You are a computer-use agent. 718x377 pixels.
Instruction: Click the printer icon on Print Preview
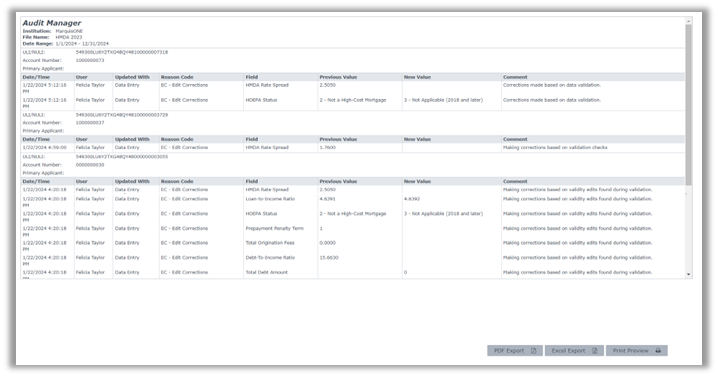coord(658,350)
